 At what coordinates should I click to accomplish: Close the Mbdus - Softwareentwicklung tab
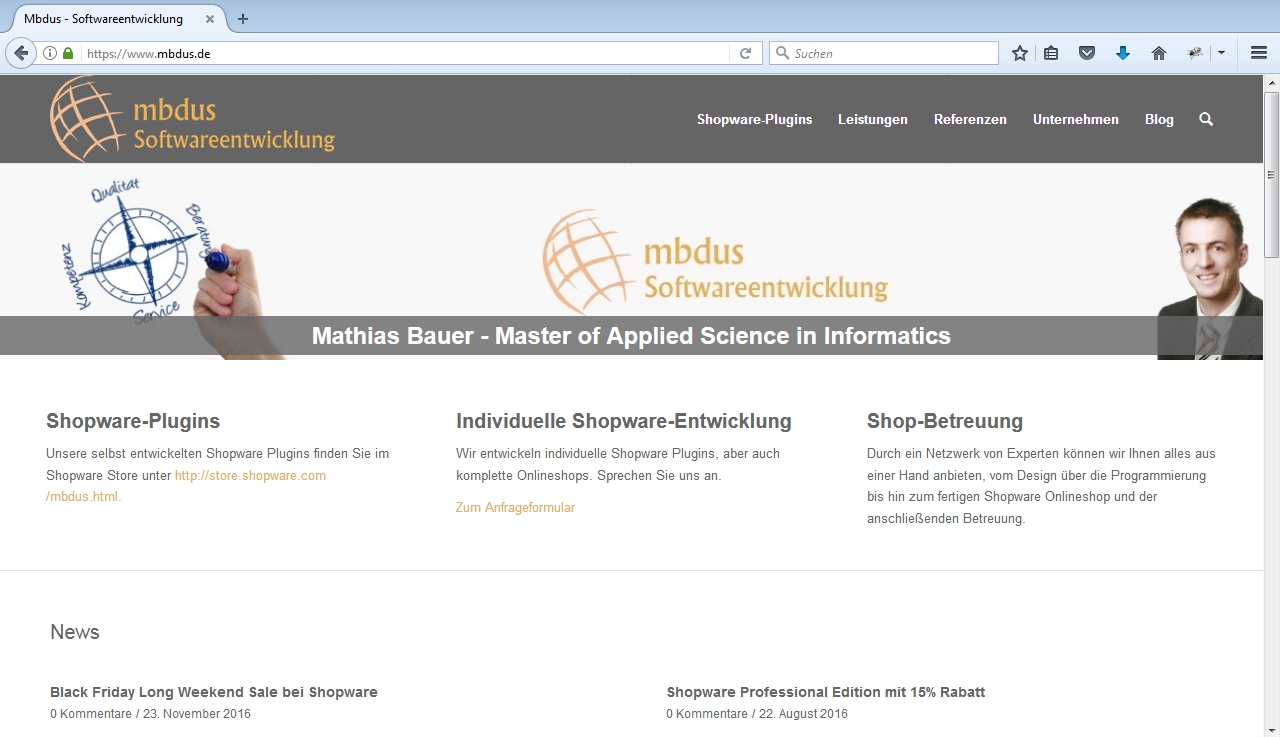[209, 18]
